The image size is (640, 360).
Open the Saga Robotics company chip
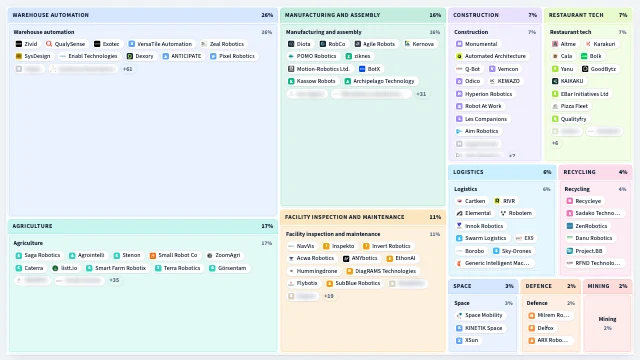pos(38,255)
